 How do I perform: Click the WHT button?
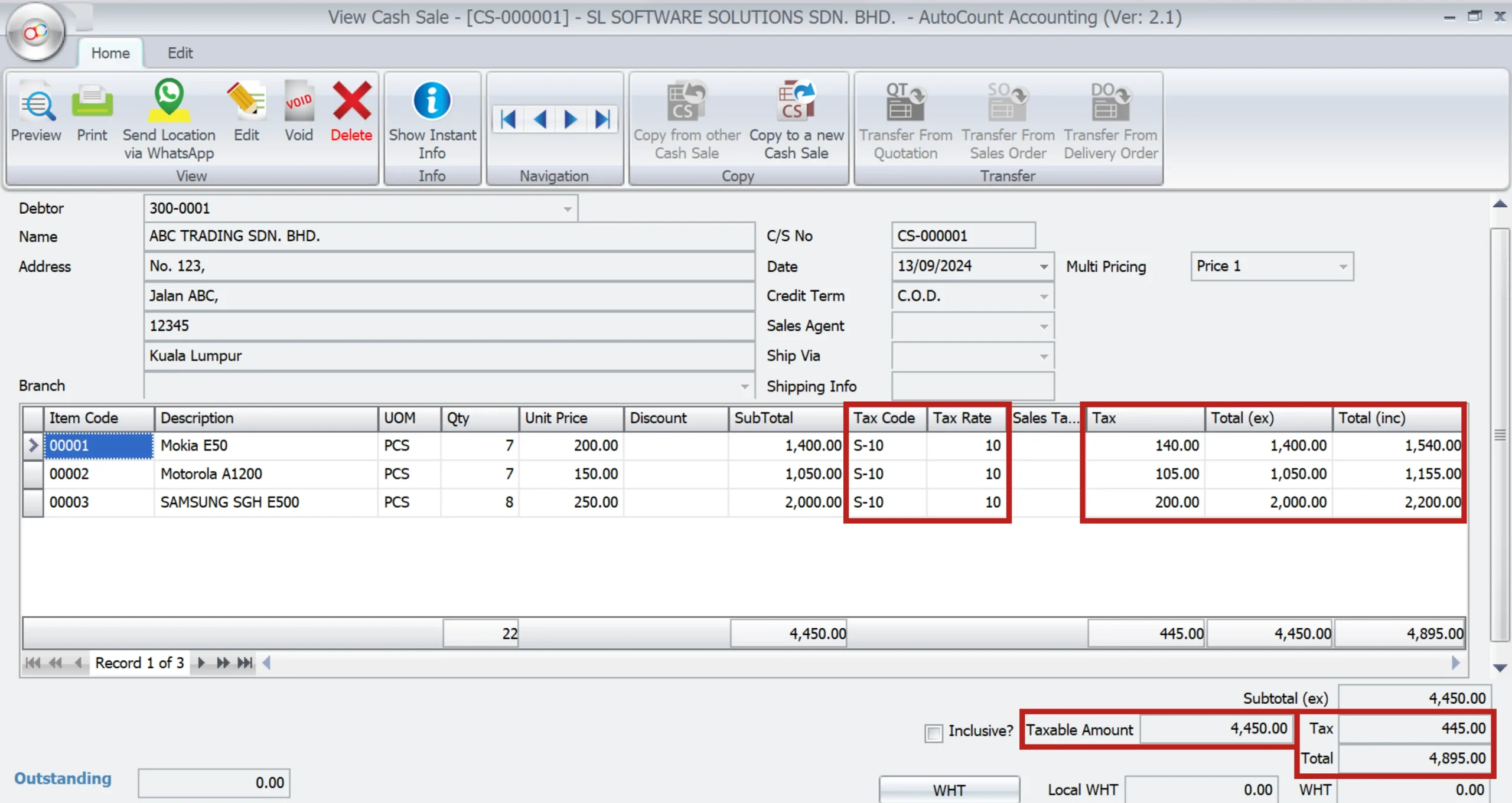[x=949, y=790]
